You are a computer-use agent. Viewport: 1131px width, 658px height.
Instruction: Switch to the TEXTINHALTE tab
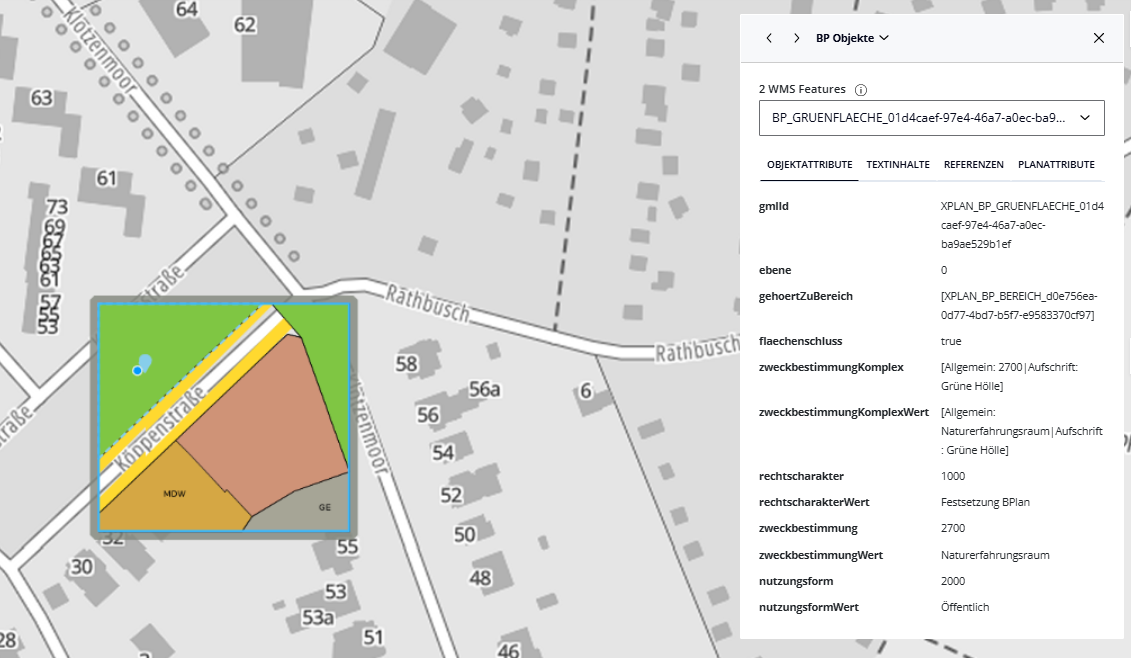point(897,164)
